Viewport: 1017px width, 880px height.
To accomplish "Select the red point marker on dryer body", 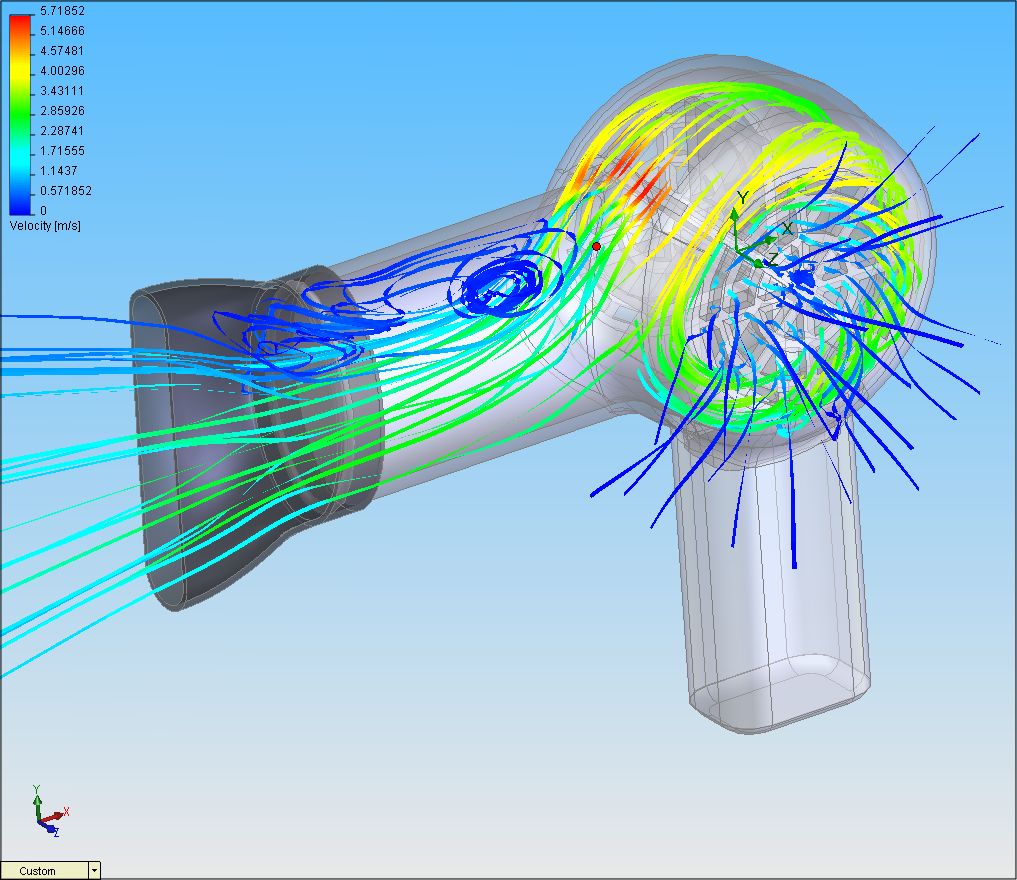I will [597, 246].
